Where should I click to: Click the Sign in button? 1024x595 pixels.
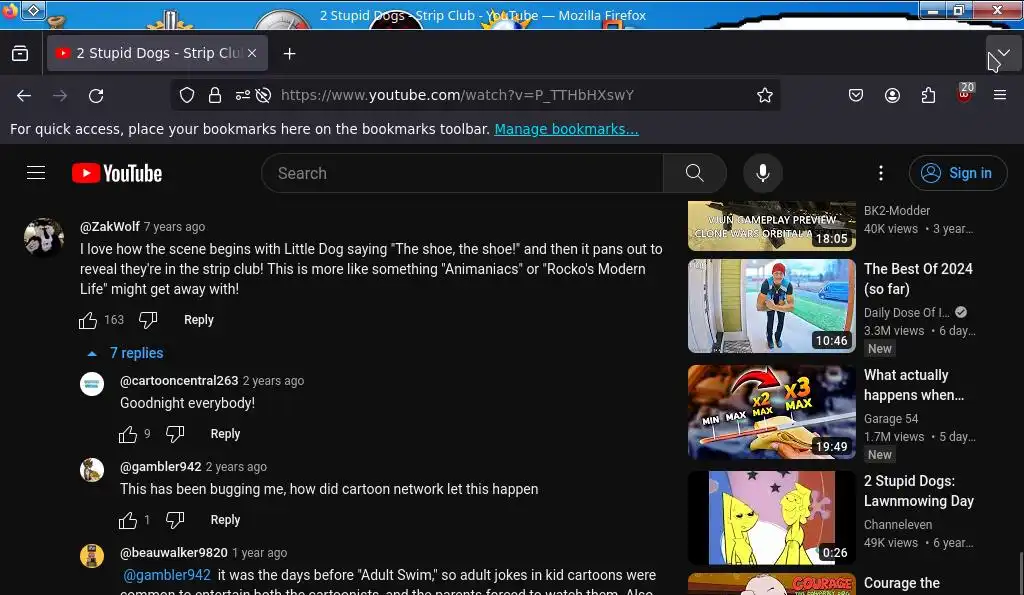[957, 173]
